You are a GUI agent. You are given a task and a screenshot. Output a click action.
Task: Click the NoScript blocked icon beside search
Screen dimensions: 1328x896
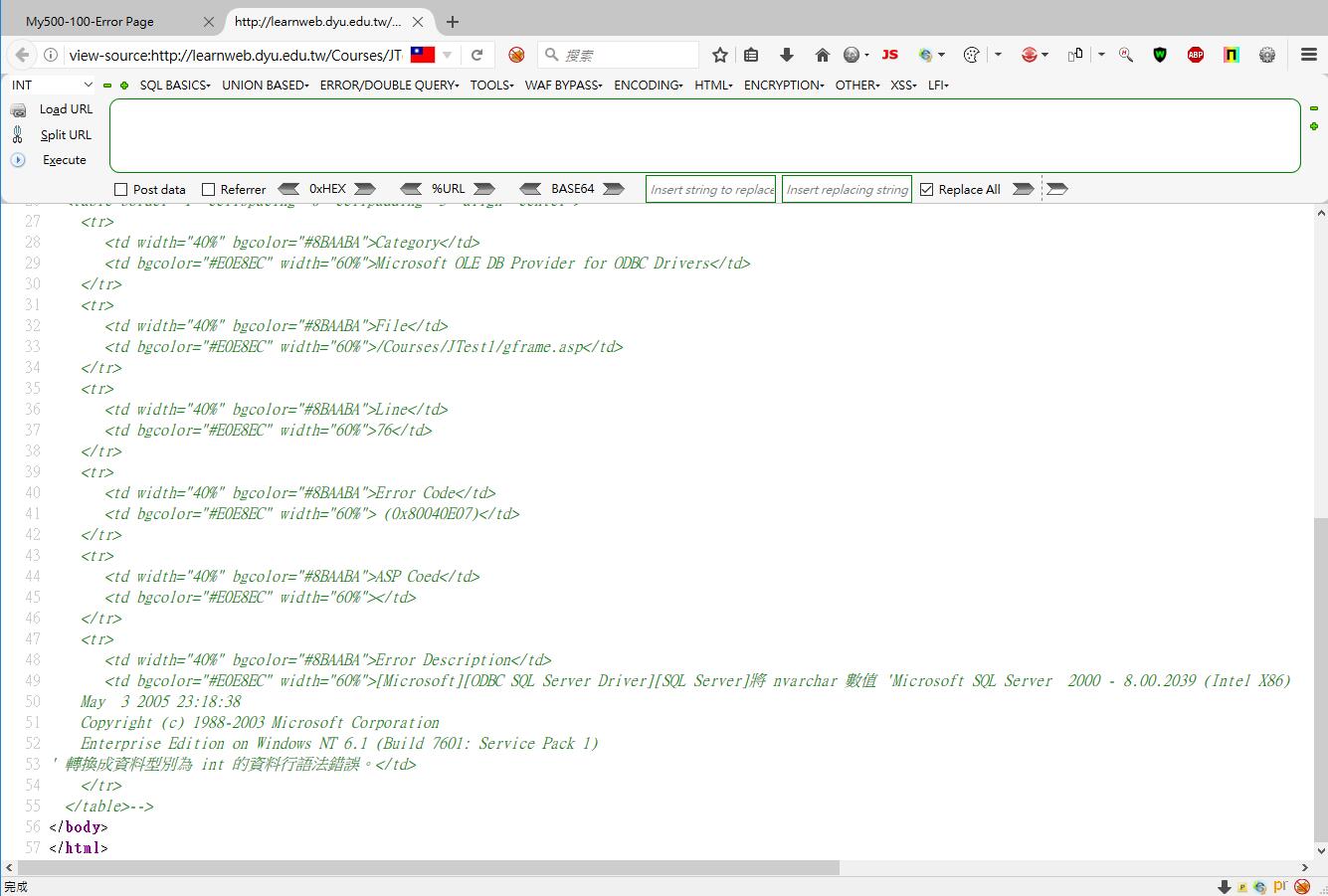[x=515, y=55]
